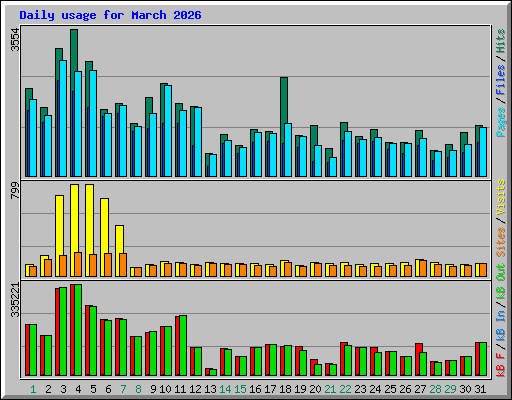Click day 22 on the x-axis
Image resolution: width=512 pixels, height=400 pixels.
345,389
